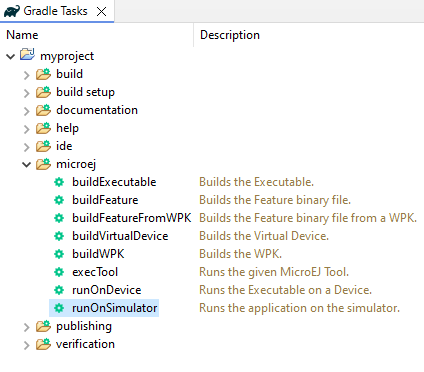Expand the build task group
Screen dimensions: 424x372
(27, 75)
